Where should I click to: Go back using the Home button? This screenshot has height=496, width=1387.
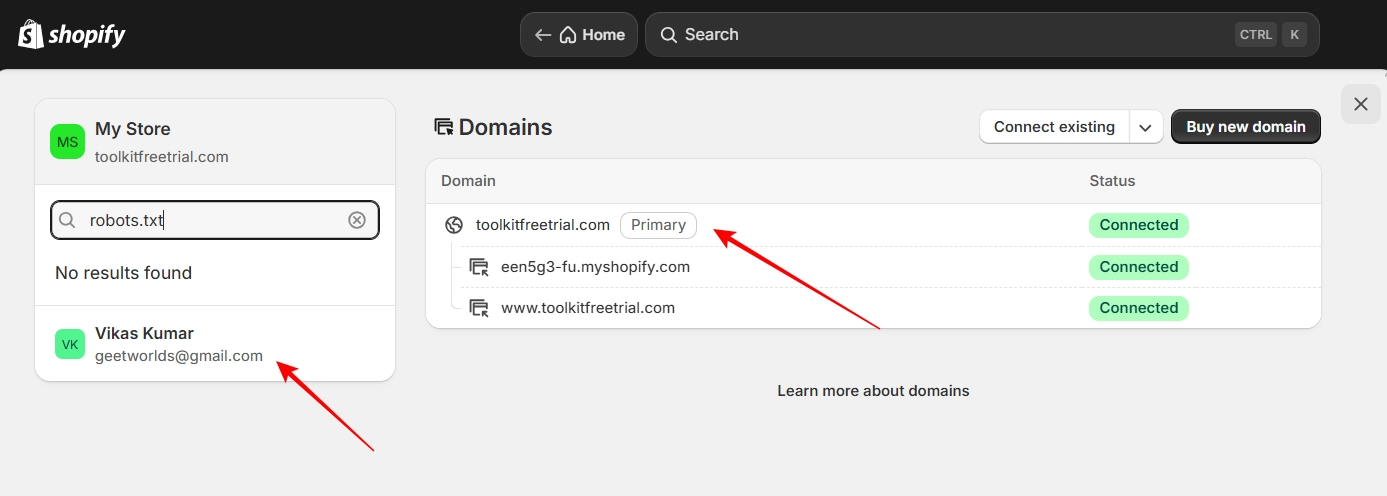coord(579,35)
